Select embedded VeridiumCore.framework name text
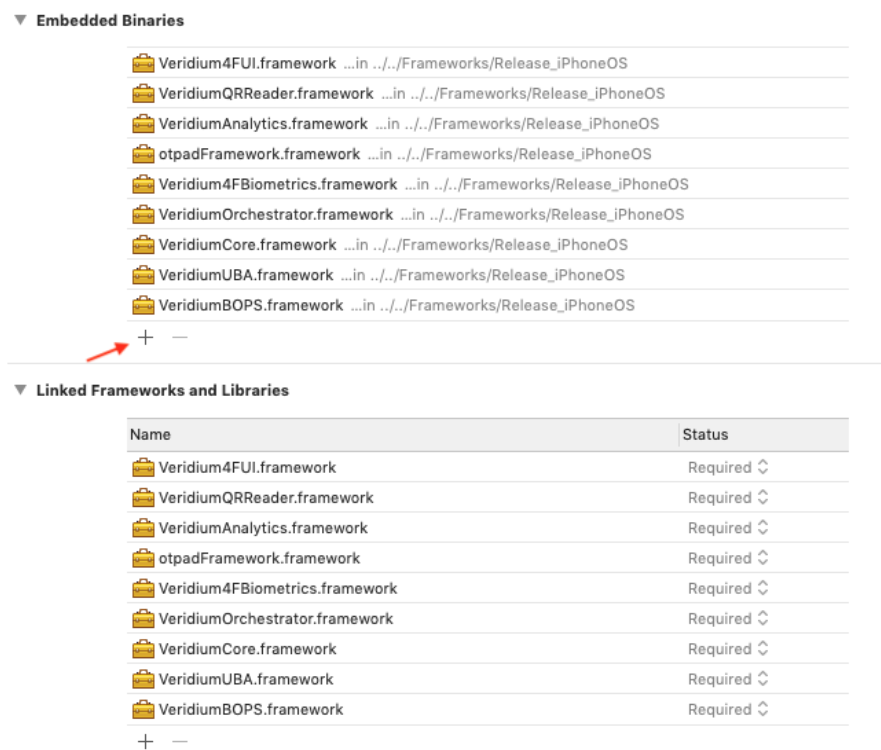 pos(247,245)
